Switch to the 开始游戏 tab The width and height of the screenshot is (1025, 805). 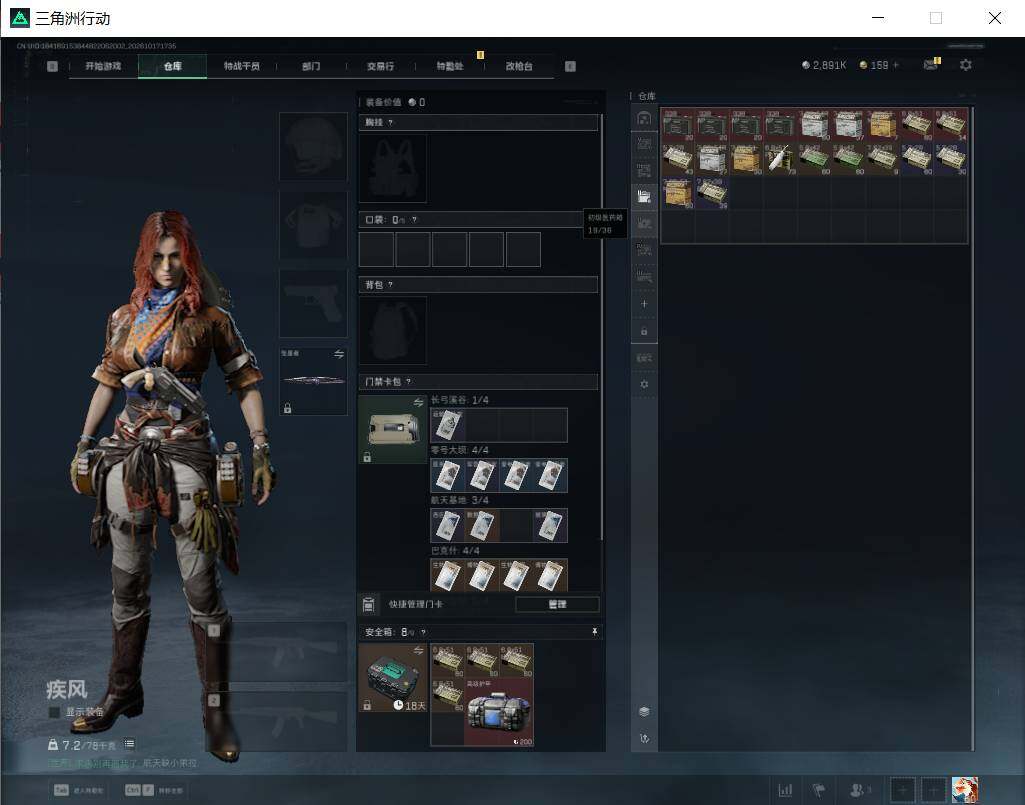[103, 66]
